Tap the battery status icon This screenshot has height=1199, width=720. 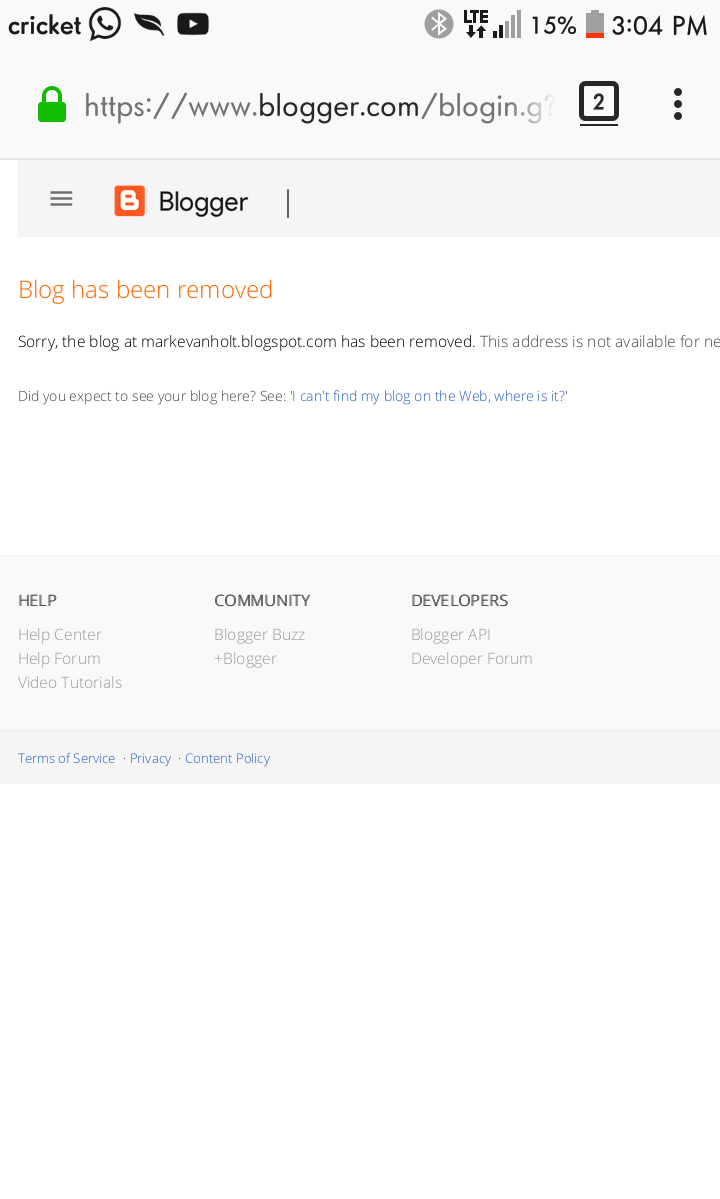tap(595, 24)
